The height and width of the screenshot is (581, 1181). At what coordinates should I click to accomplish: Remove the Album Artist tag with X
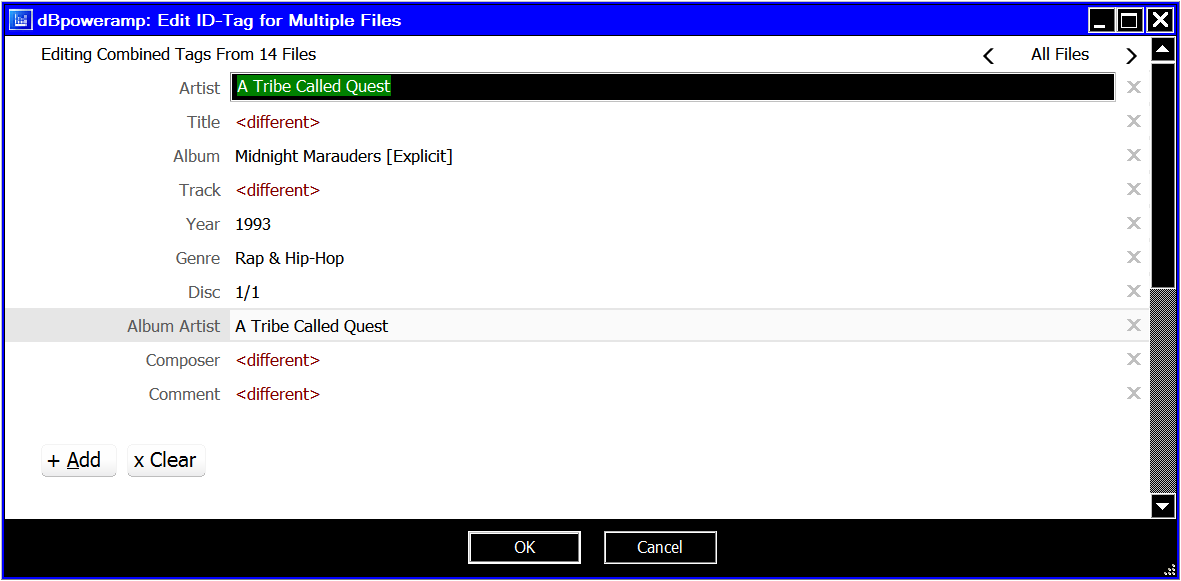tap(1134, 326)
